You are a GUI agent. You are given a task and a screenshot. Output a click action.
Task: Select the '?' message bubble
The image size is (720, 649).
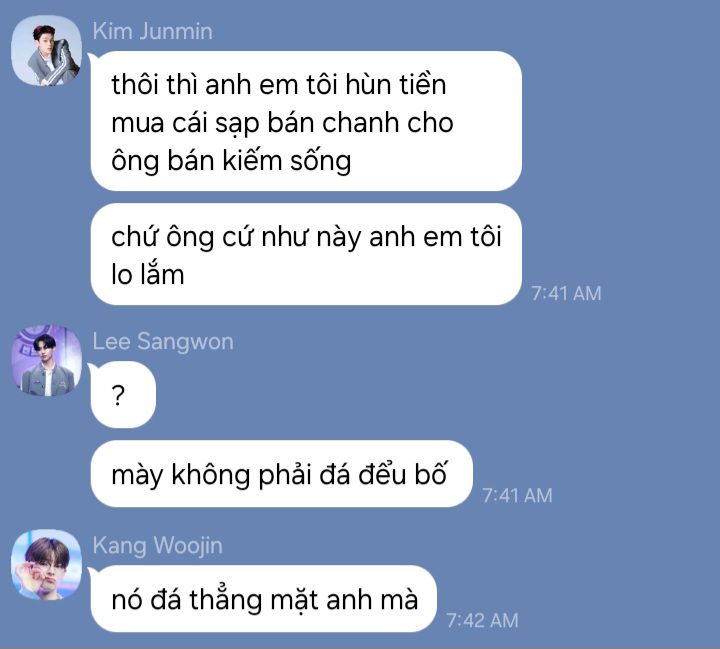pyautogui.click(x=123, y=395)
